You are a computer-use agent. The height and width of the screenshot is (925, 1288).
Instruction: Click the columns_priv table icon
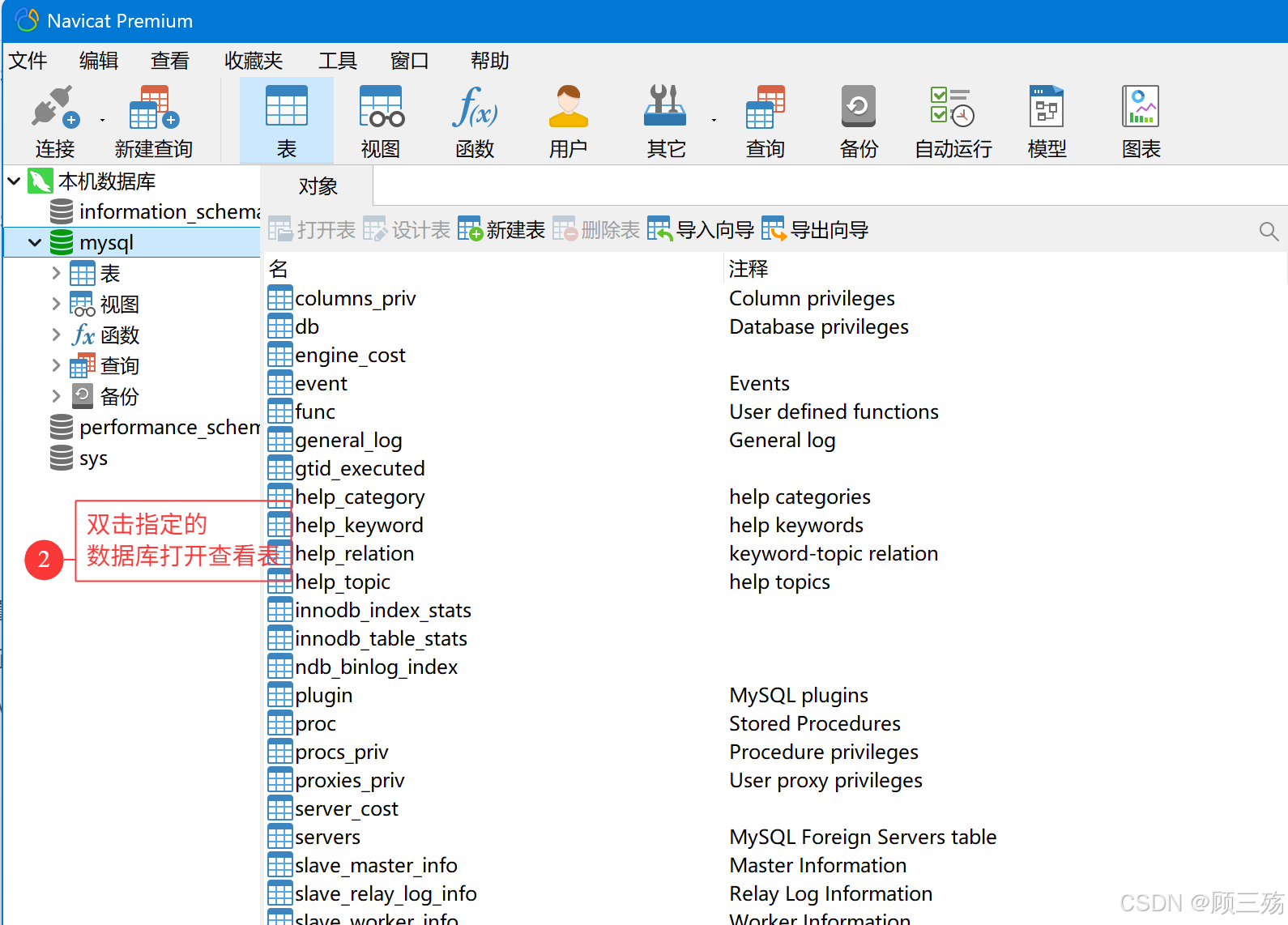coord(280,298)
